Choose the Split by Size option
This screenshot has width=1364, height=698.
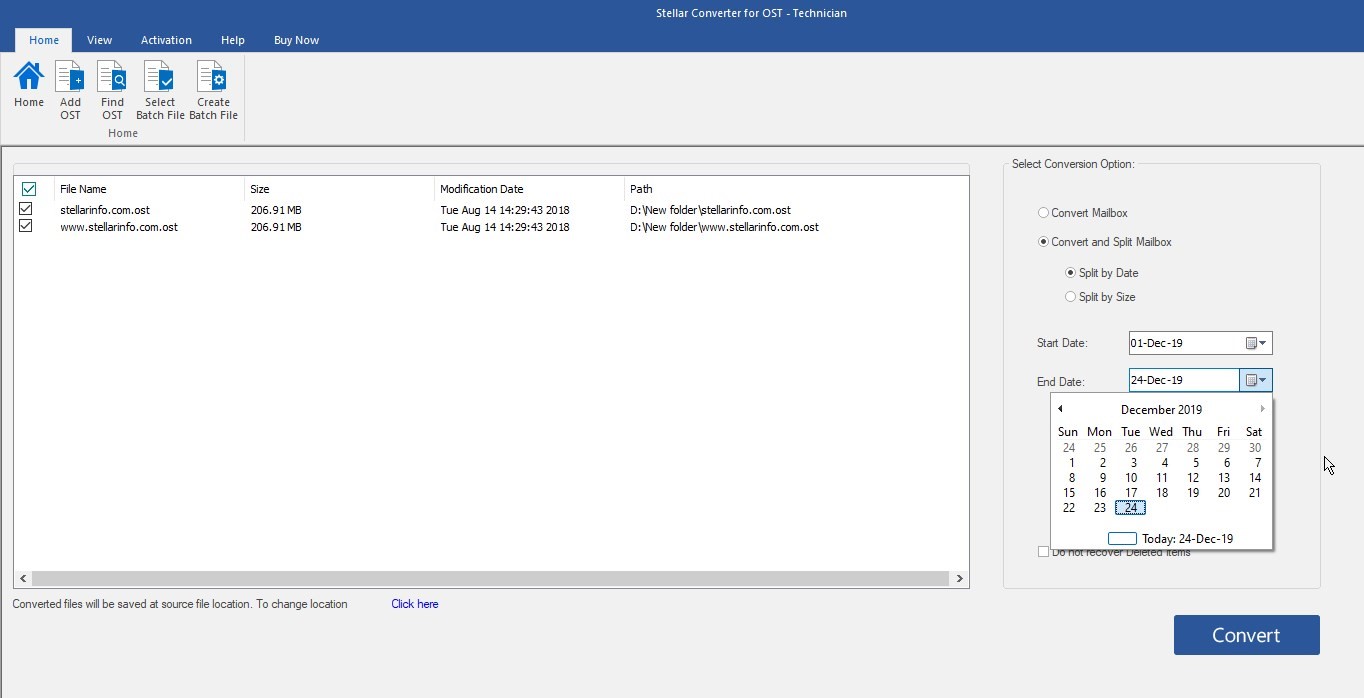click(1071, 297)
